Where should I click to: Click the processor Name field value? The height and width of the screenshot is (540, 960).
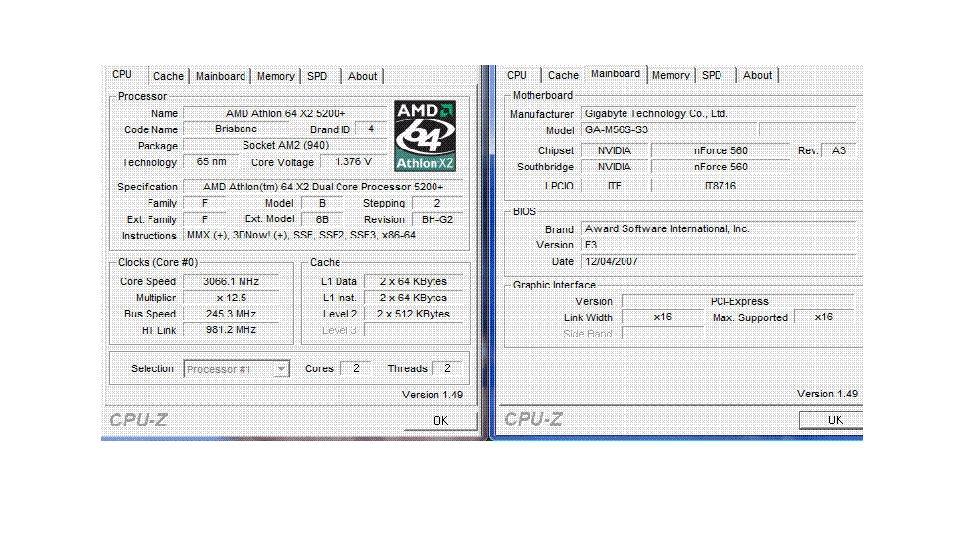(285, 113)
